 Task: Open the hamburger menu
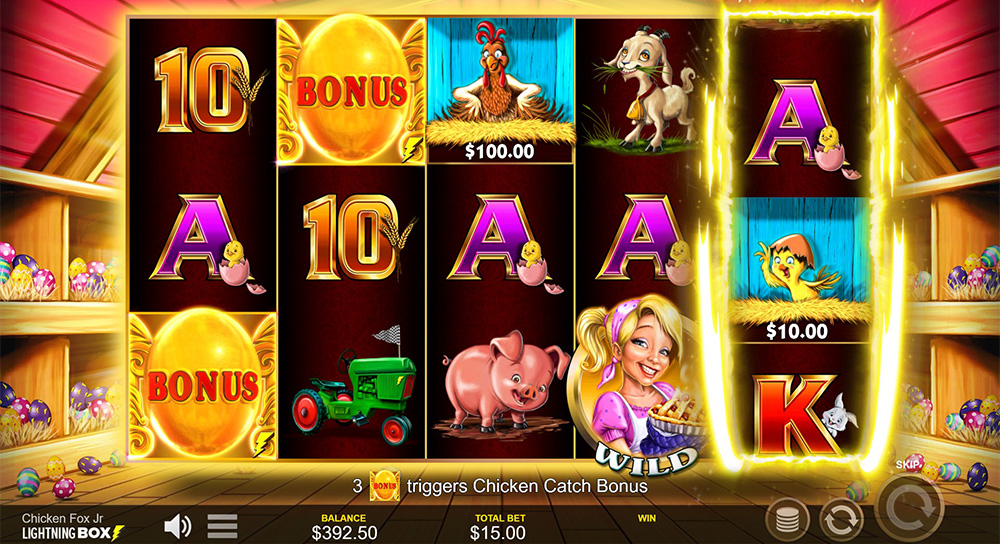(223, 526)
